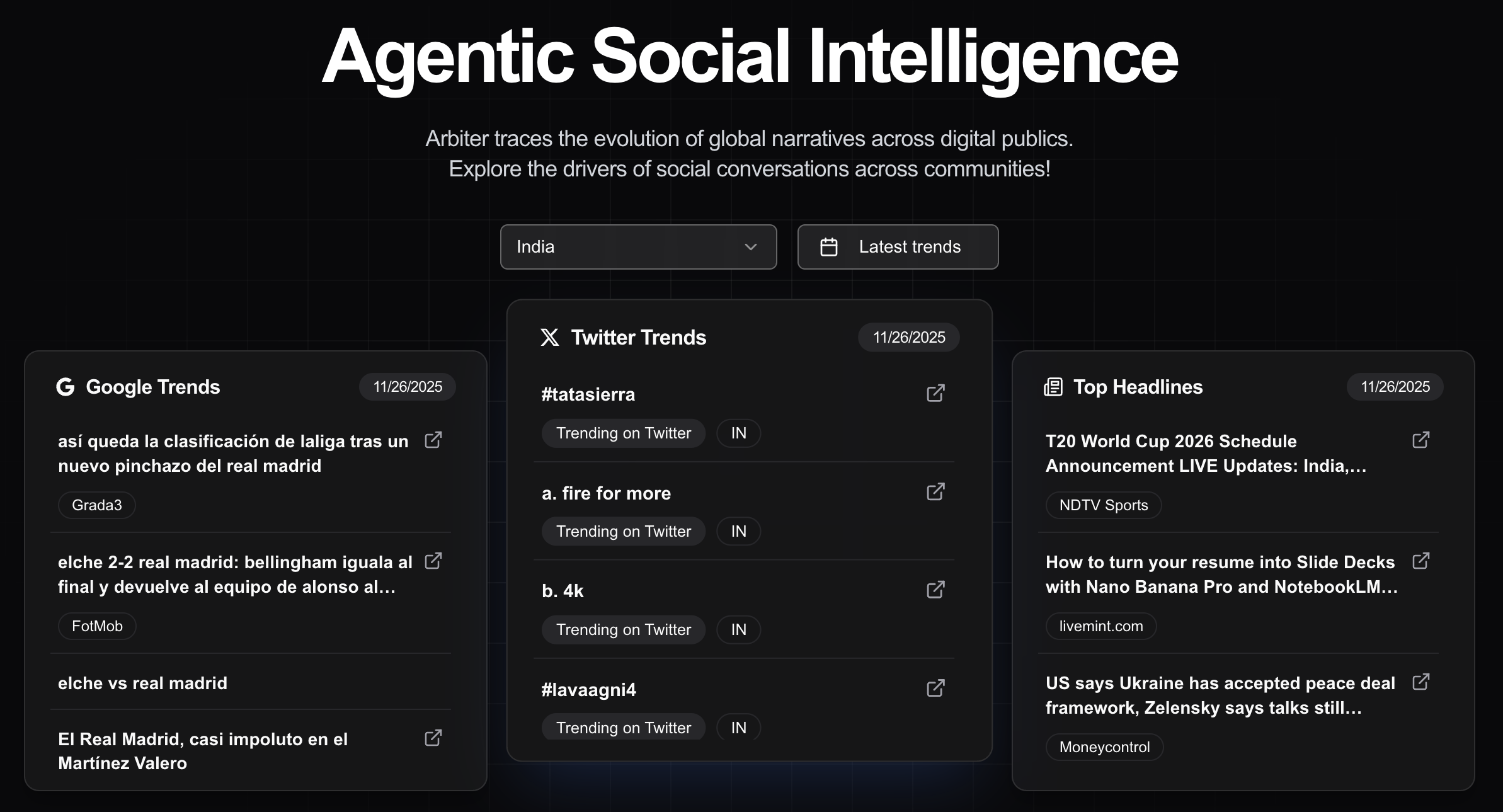Click the NDTV Sports source tag
Screen dimensions: 1503x812
1103,505
